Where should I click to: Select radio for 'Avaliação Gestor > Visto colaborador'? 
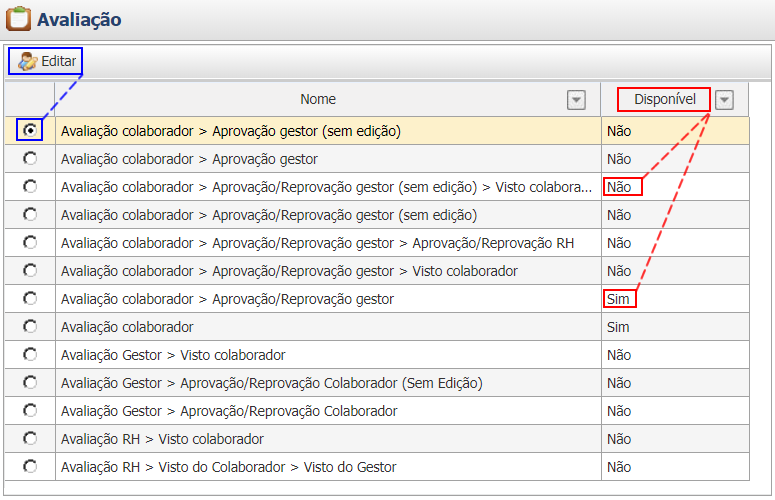coord(30,354)
